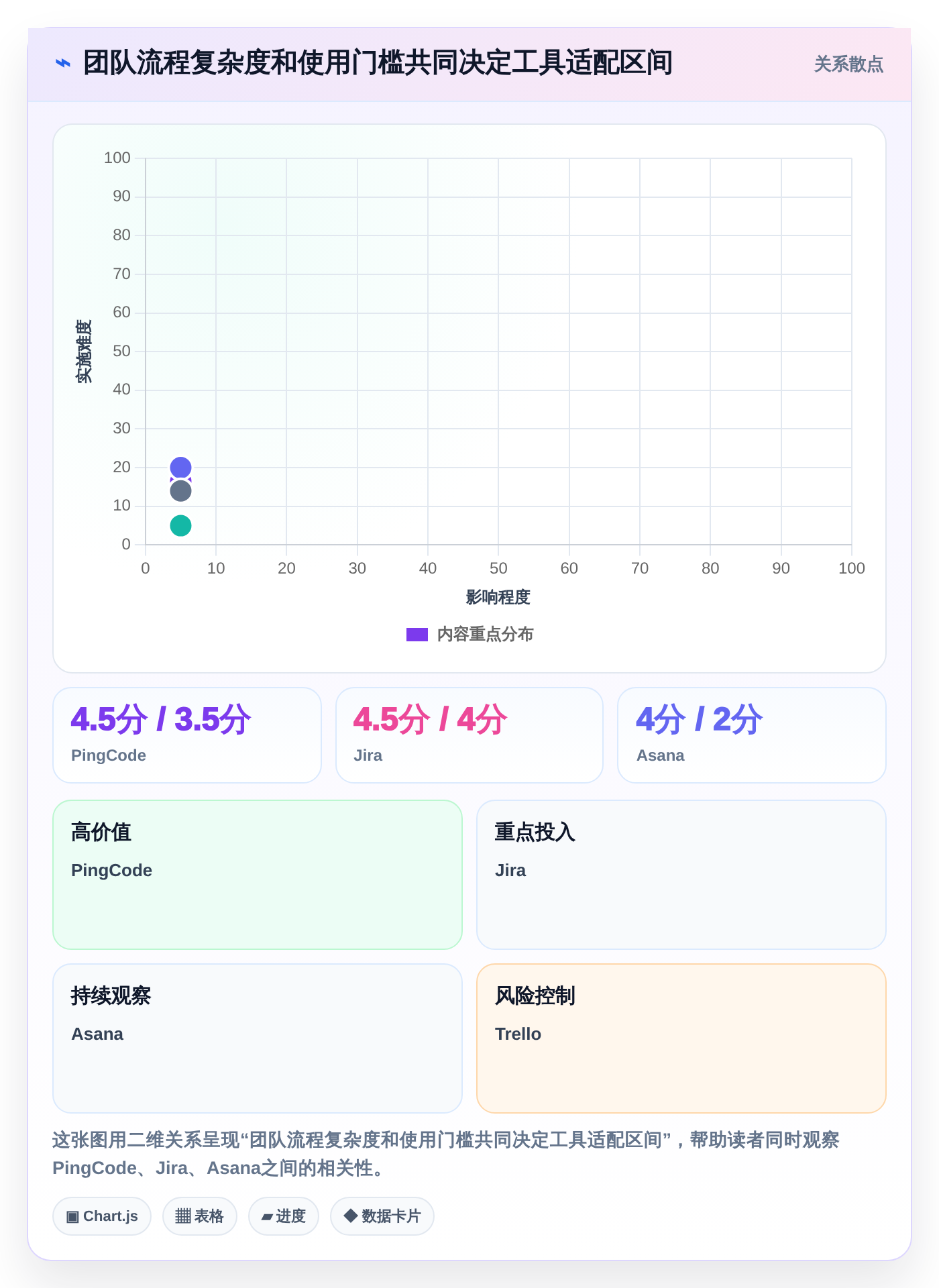The image size is (939, 1288).
Task: Select the Jira 4.5分 / 4分 score card
Action: 469,735
